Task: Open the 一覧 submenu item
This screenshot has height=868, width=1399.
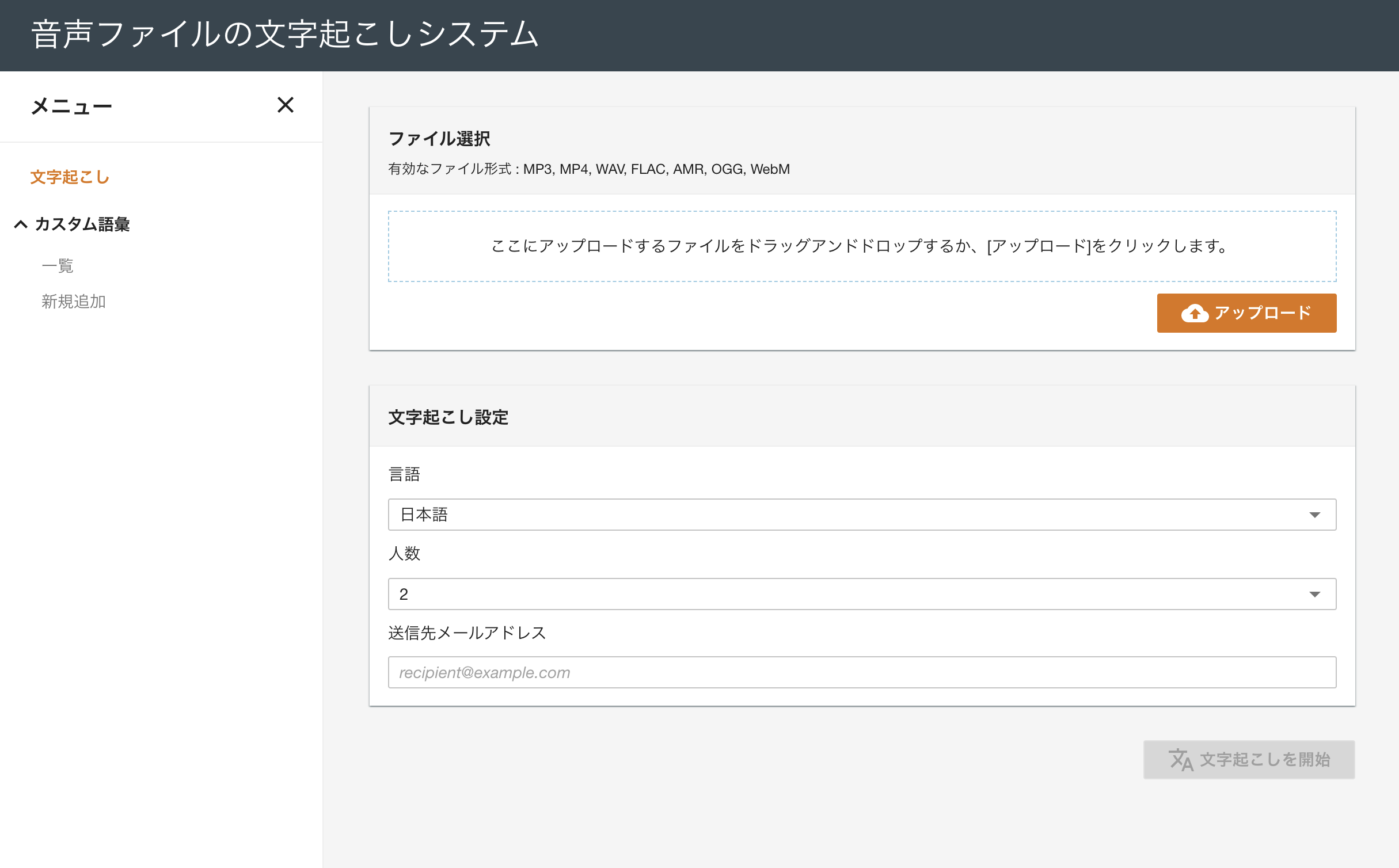Action: point(58,266)
